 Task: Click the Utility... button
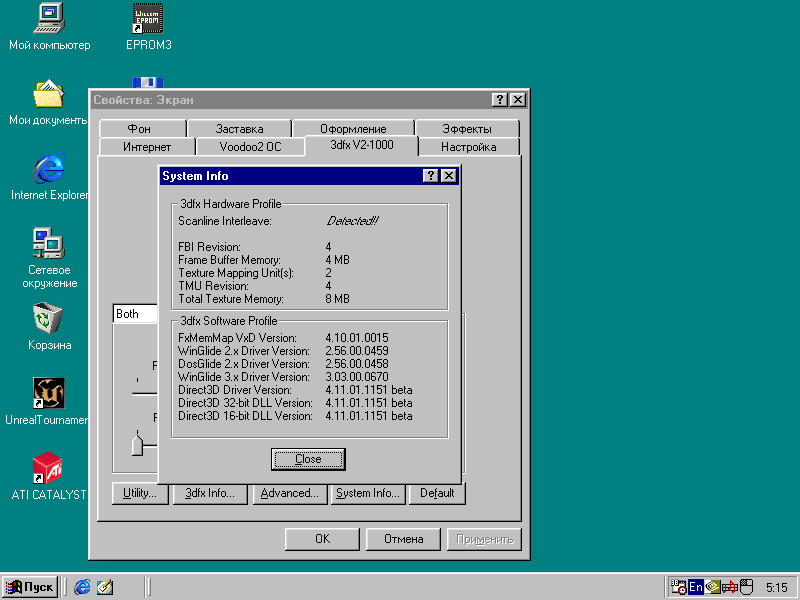coord(140,493)
